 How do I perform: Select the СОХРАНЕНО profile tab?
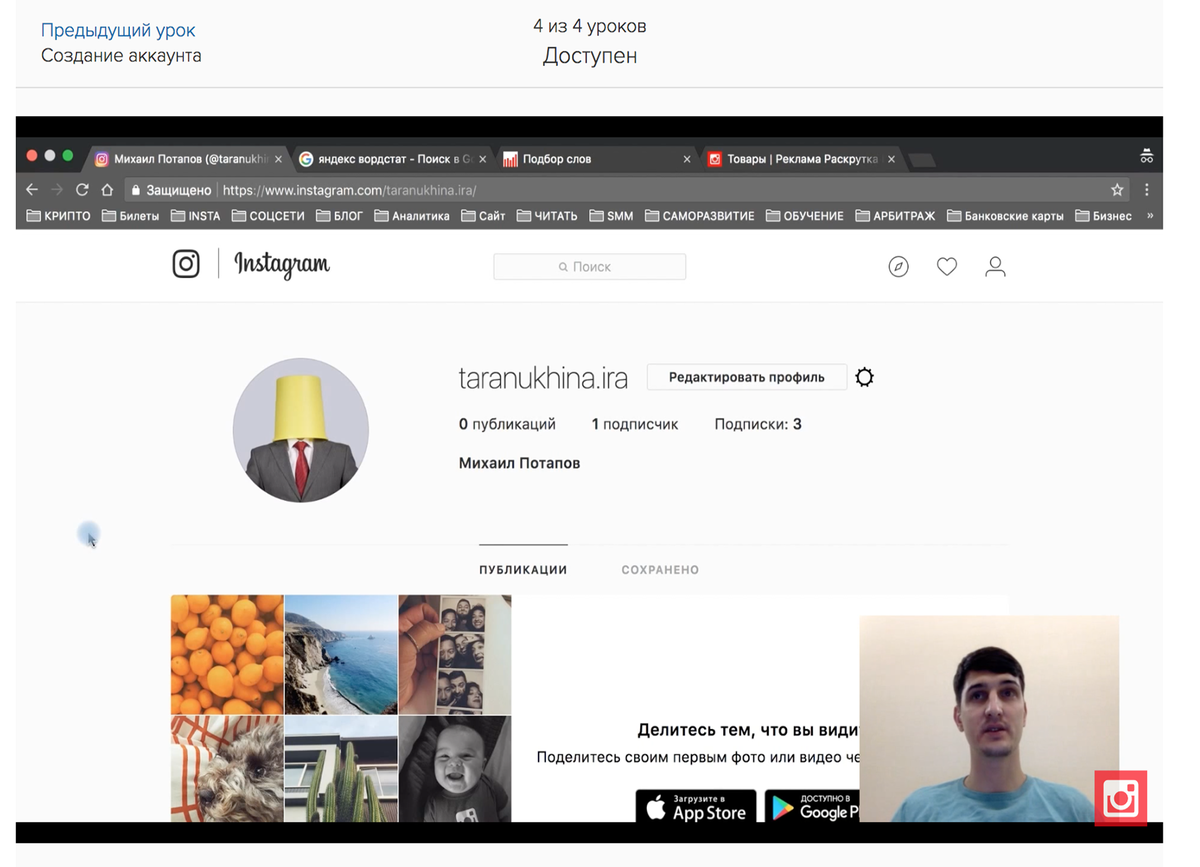point(660,569)
